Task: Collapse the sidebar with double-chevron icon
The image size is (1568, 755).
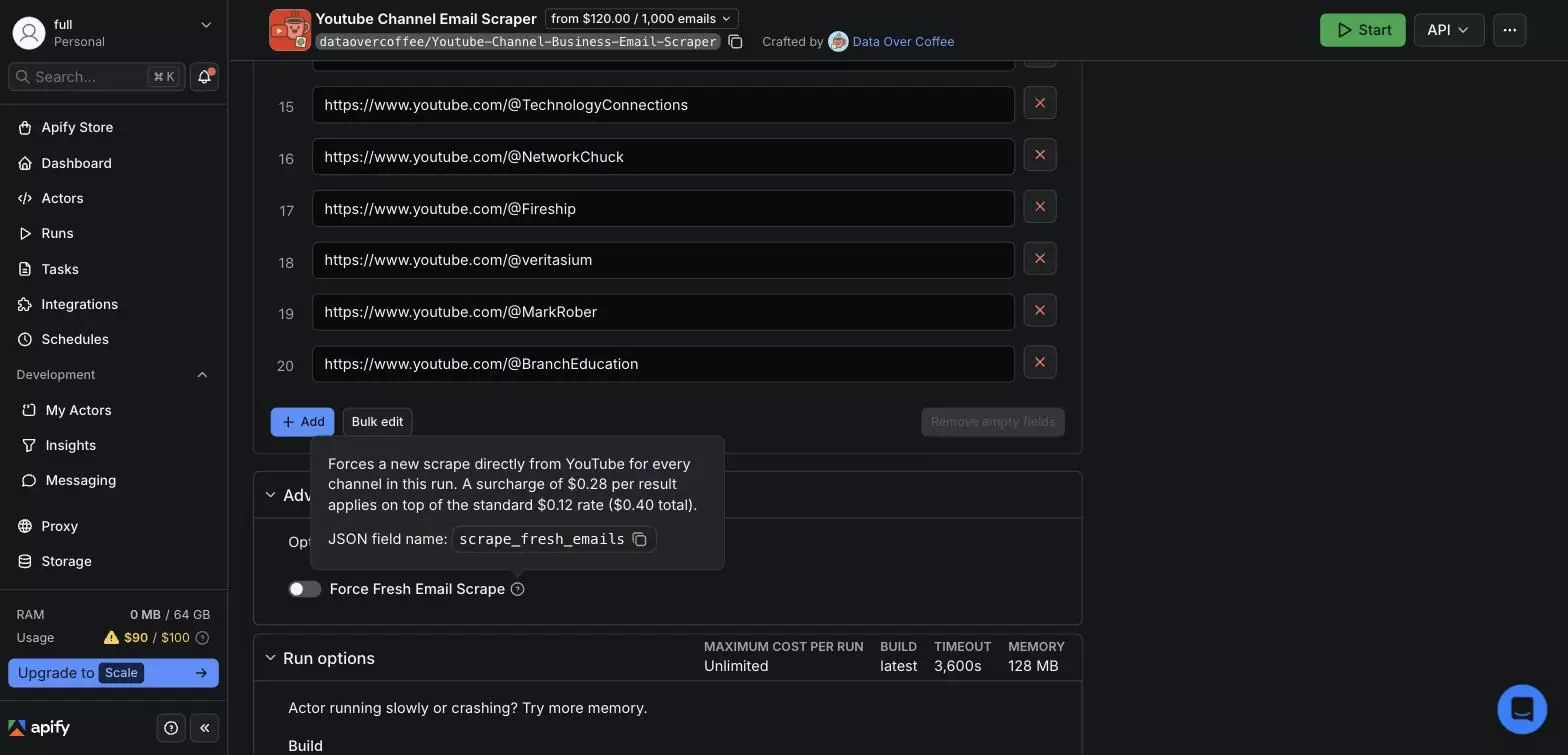Action: pos(204,728)
